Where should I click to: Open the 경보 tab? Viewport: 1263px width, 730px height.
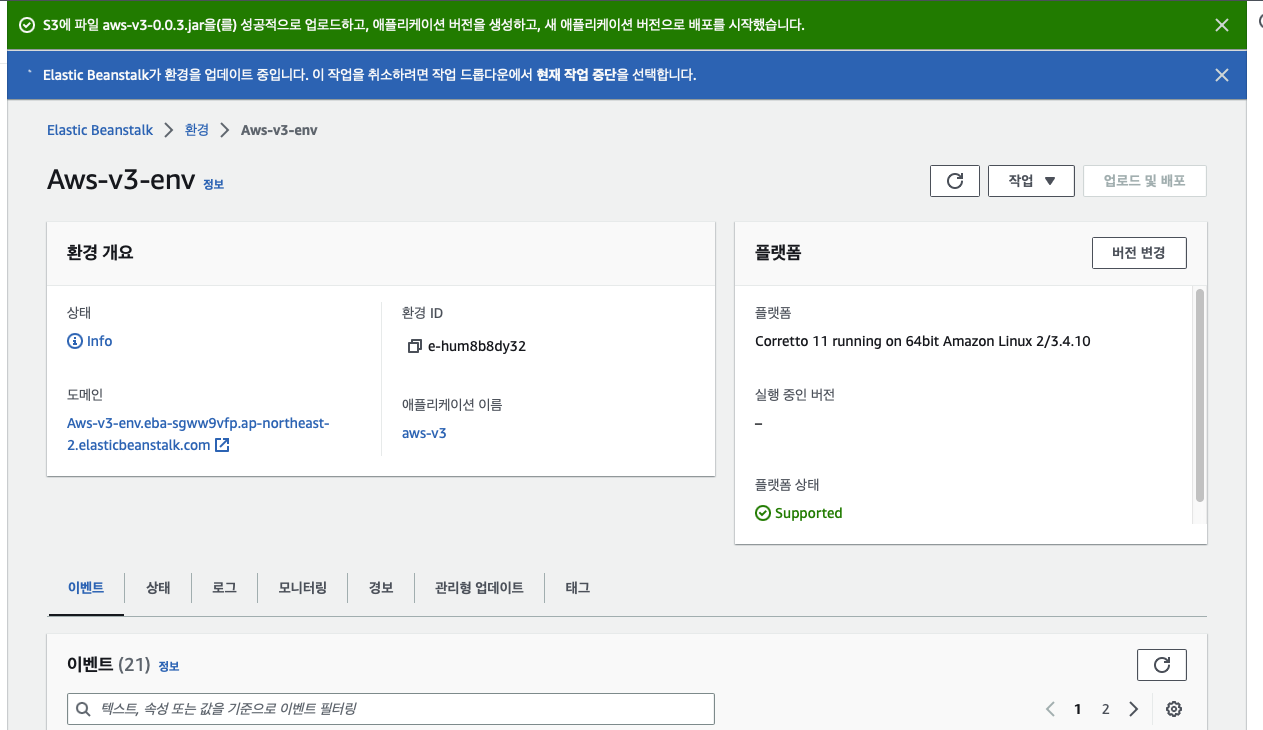tap(381, 588)
